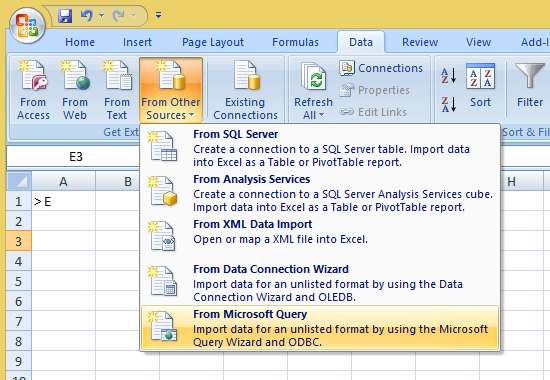Choose From Data Connection Wizard entry
This screenshot has height=380, width=550.
320,283
